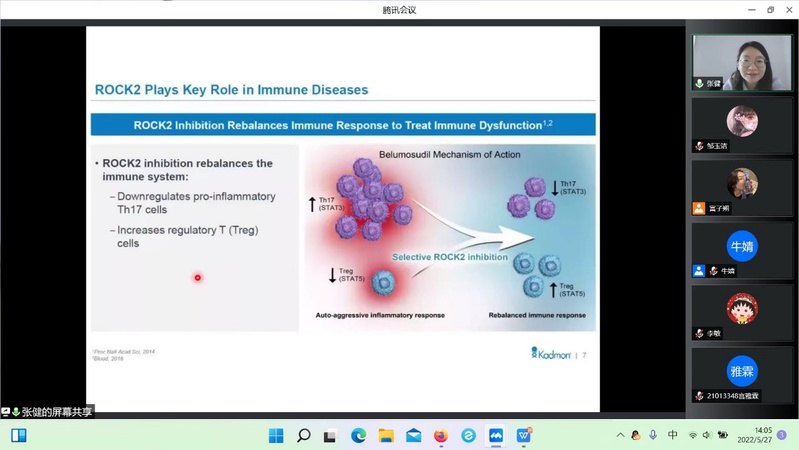The image size is (799, 450).
Task: Open the Windows Start menu
Action: [276, 435]
